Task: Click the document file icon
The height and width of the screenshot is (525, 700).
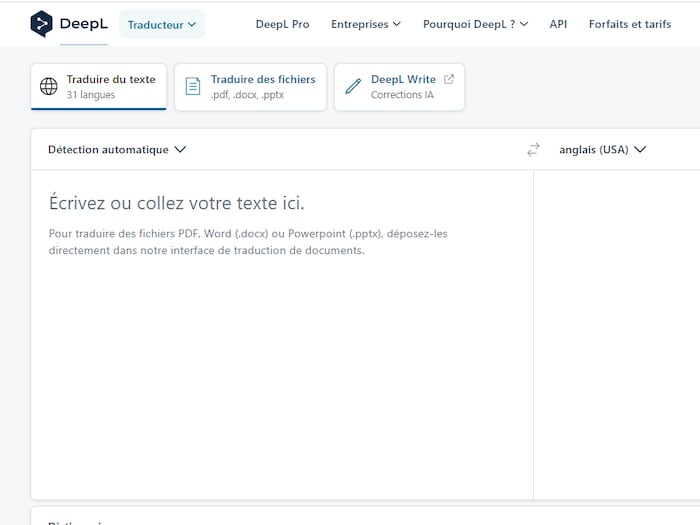Action: point(193,87)
